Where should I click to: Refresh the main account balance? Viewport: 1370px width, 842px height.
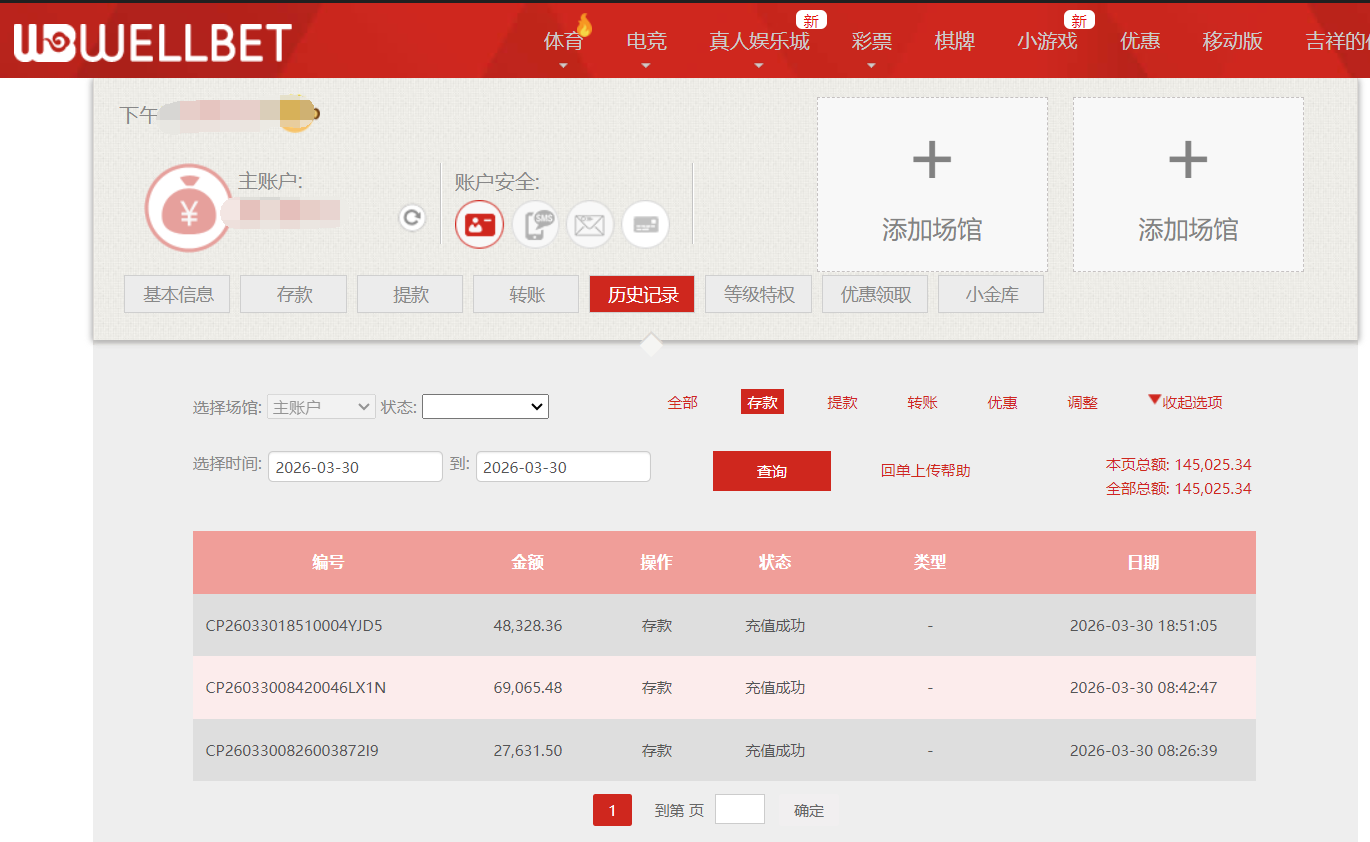[411, 217]
